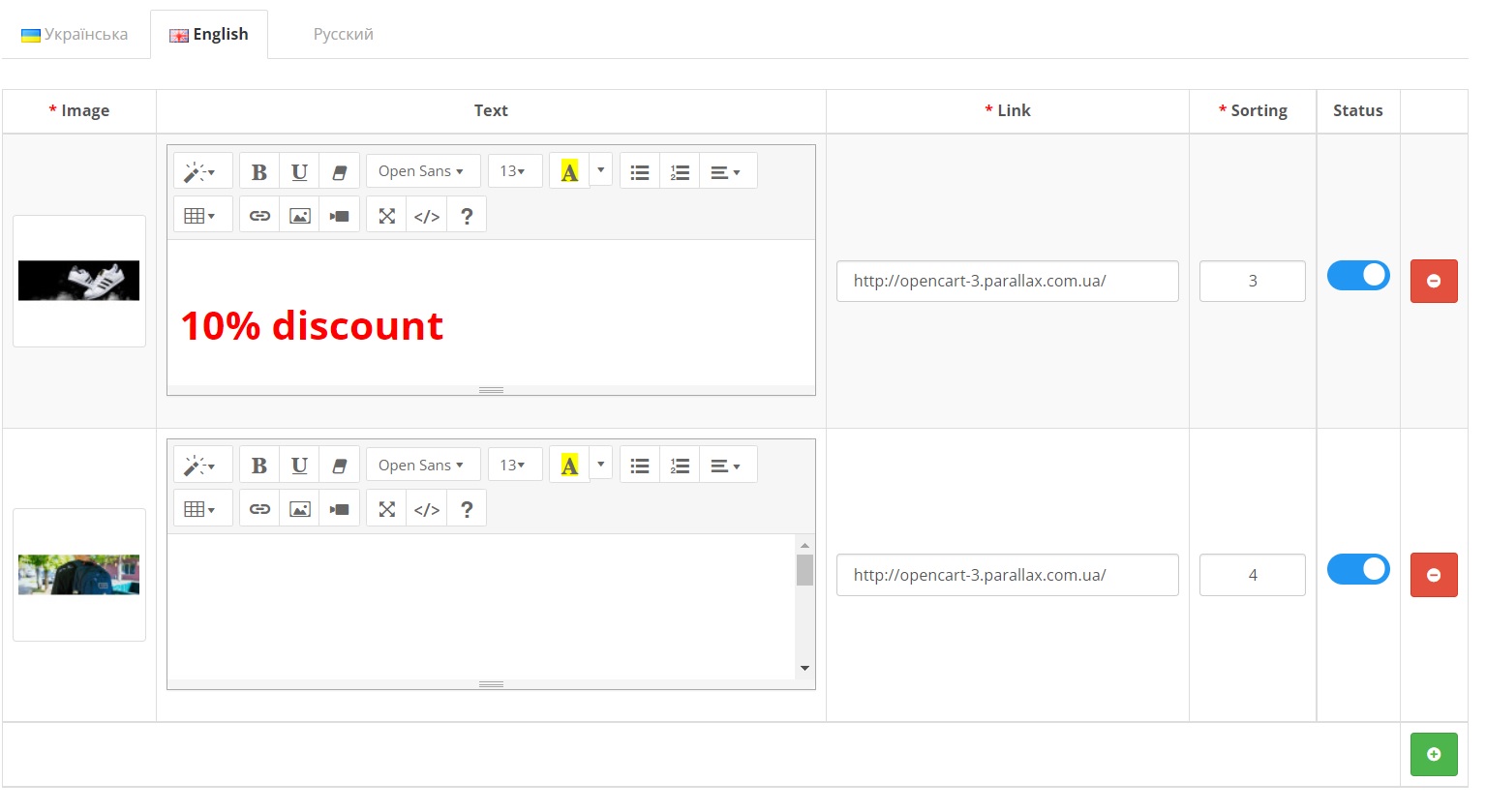Clear formatting with the eraser icon

[x=339, y=170]
